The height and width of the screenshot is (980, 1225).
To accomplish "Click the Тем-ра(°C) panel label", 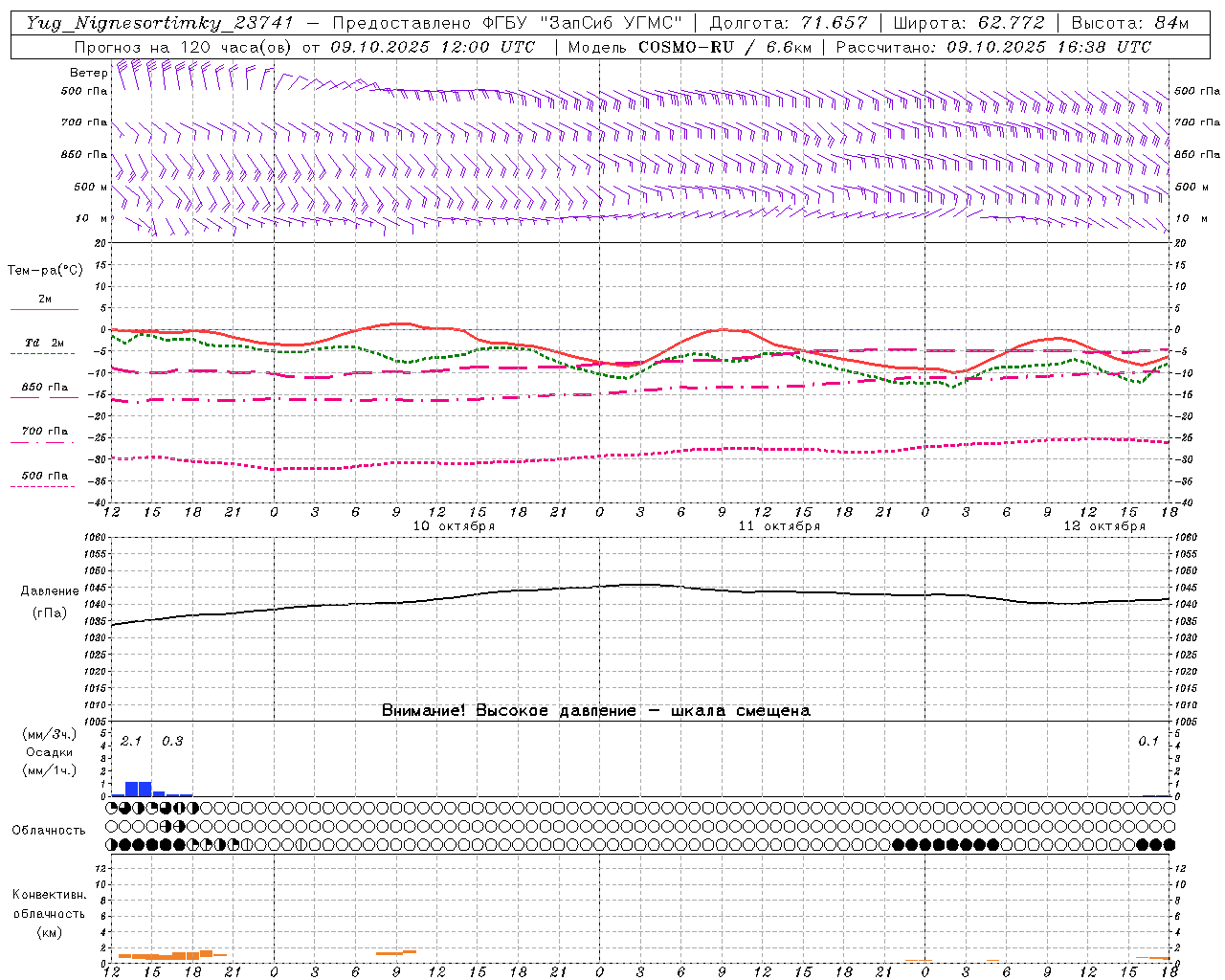I will [x=45, y=270].
